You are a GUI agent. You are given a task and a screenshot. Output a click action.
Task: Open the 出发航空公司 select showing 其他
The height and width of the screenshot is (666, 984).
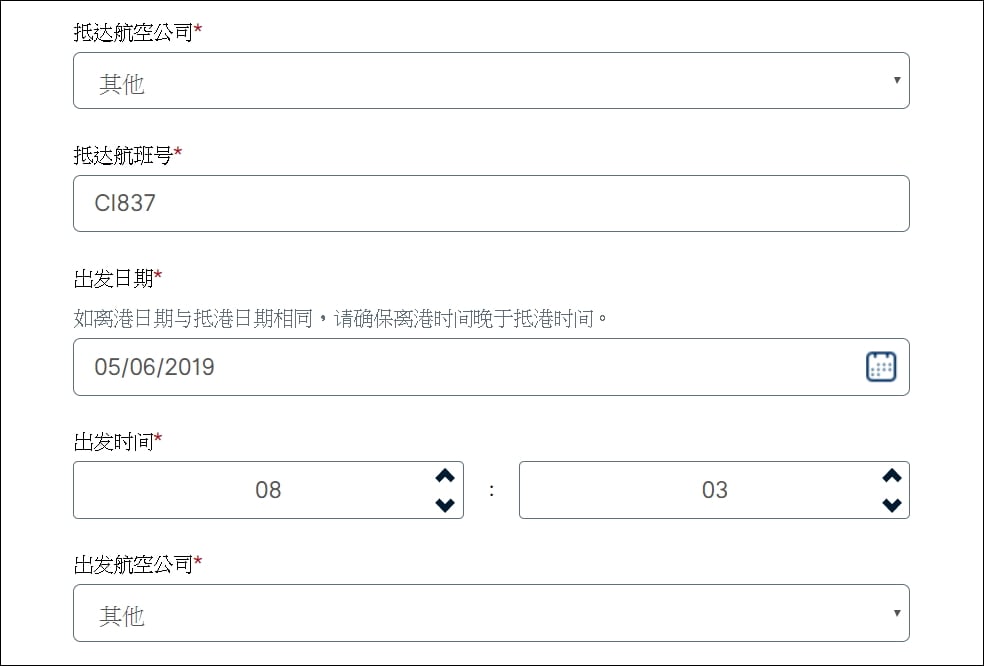(491, 613)
